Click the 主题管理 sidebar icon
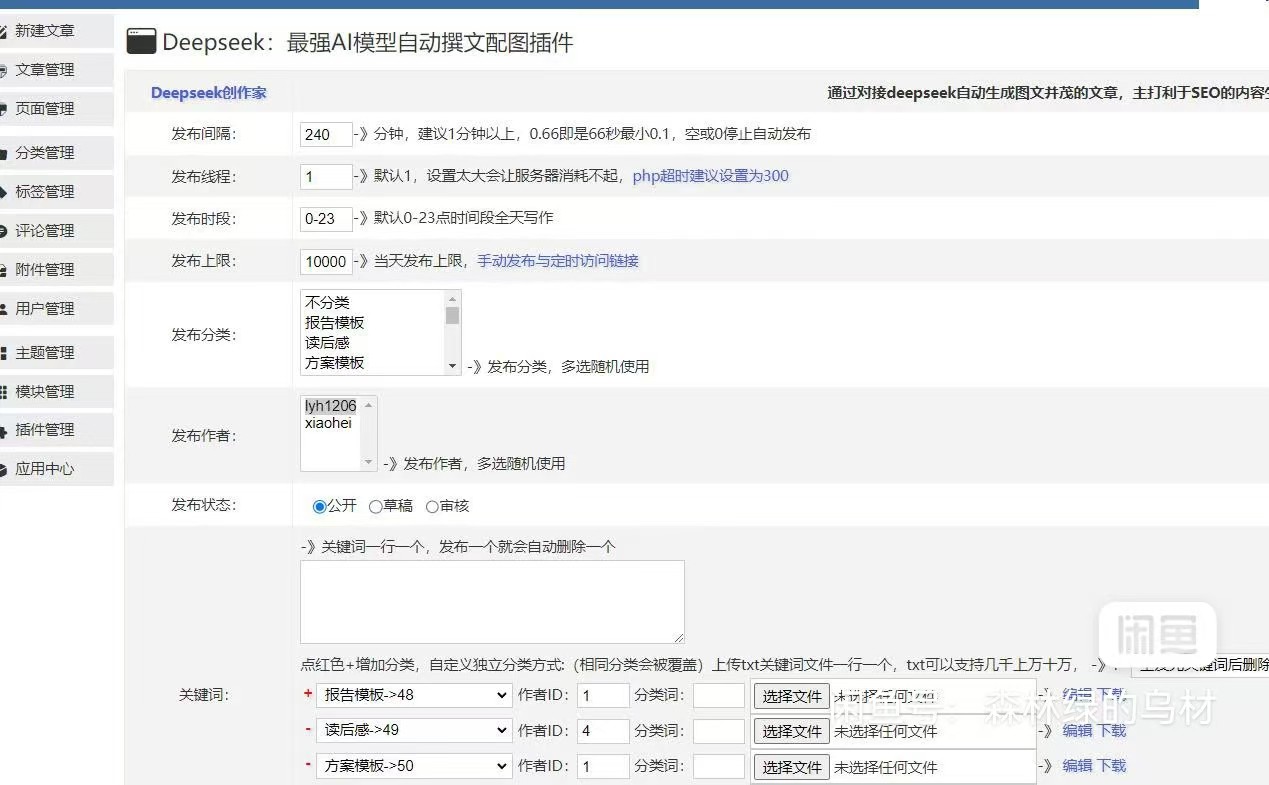This screenshot has width=1269, height=785. [x=4, y=353]
